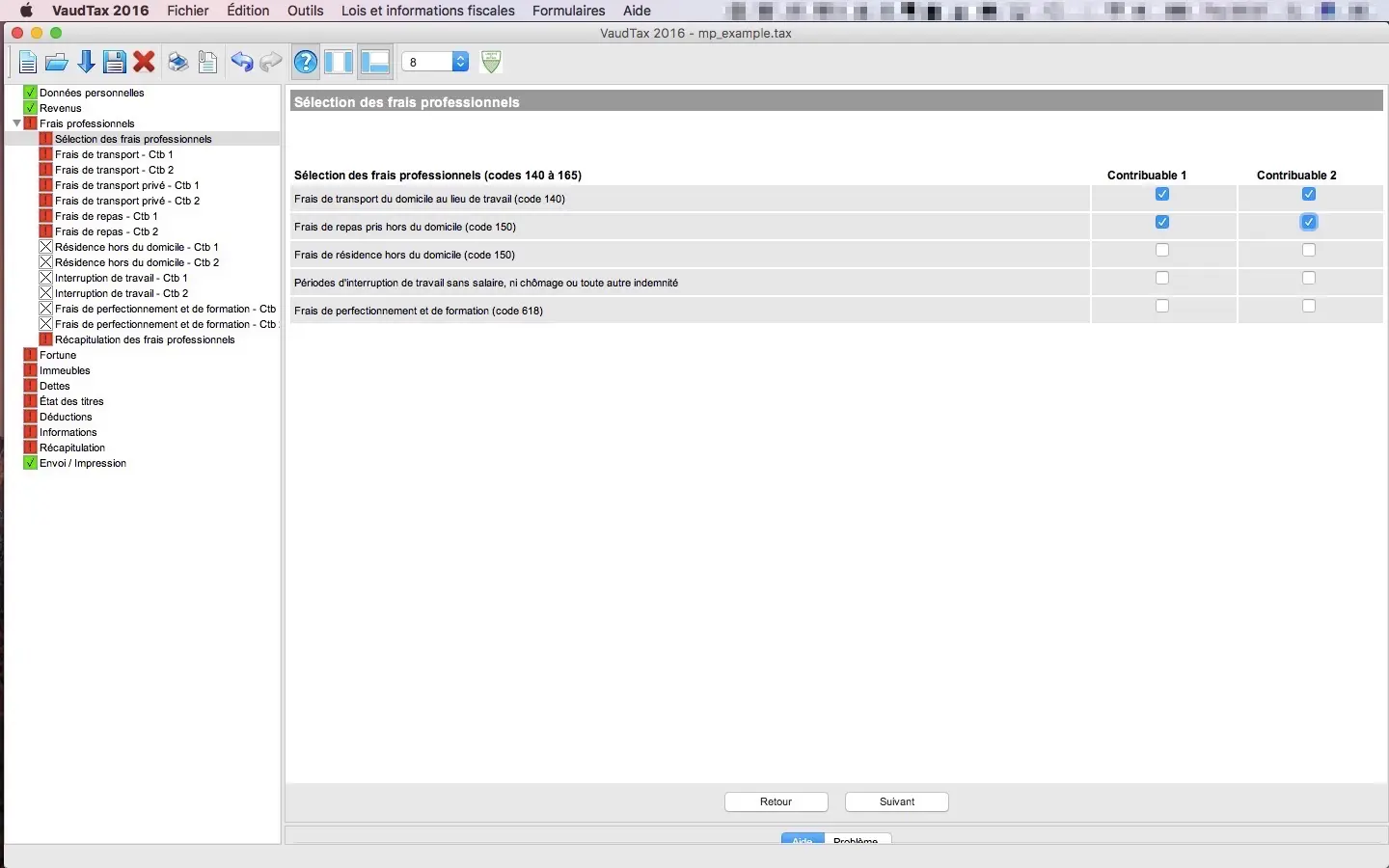Click the Suivant button
Viewport: 1389px width, 868px height.
point(897,801)
